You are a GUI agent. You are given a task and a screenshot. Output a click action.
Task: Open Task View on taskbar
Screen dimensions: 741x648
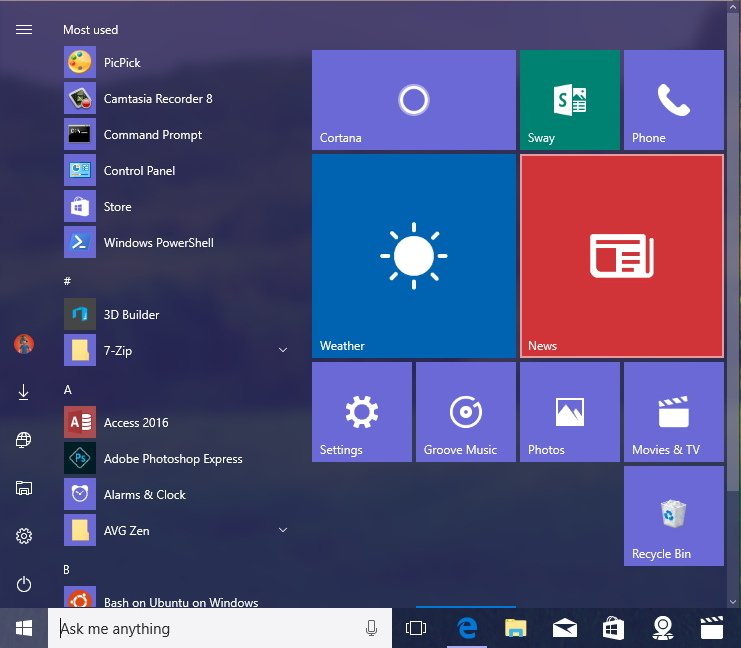point(416,628)
